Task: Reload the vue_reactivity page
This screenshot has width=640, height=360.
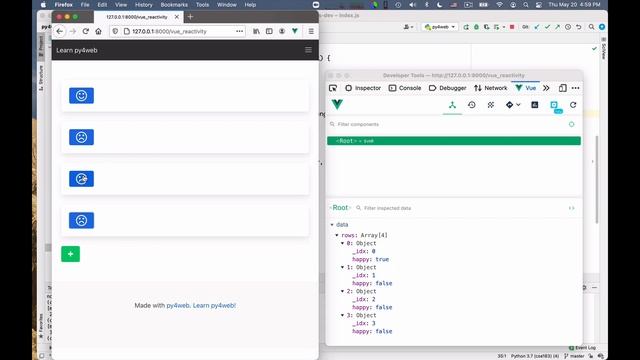Action: pyautogui.click(x=86, y=31)
